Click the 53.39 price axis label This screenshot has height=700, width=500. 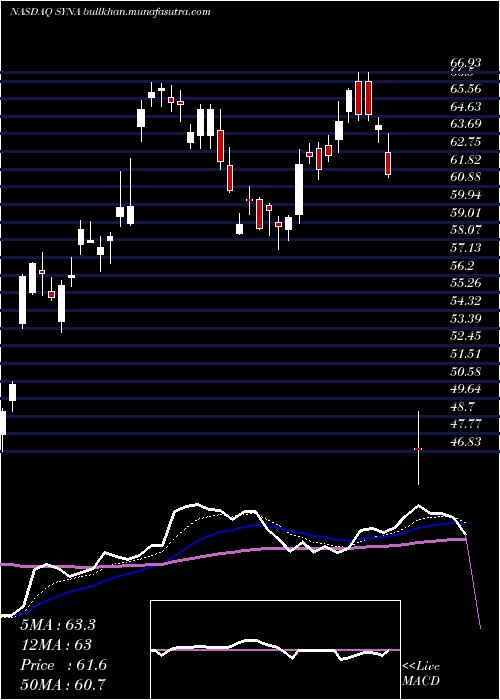(466, 318)
